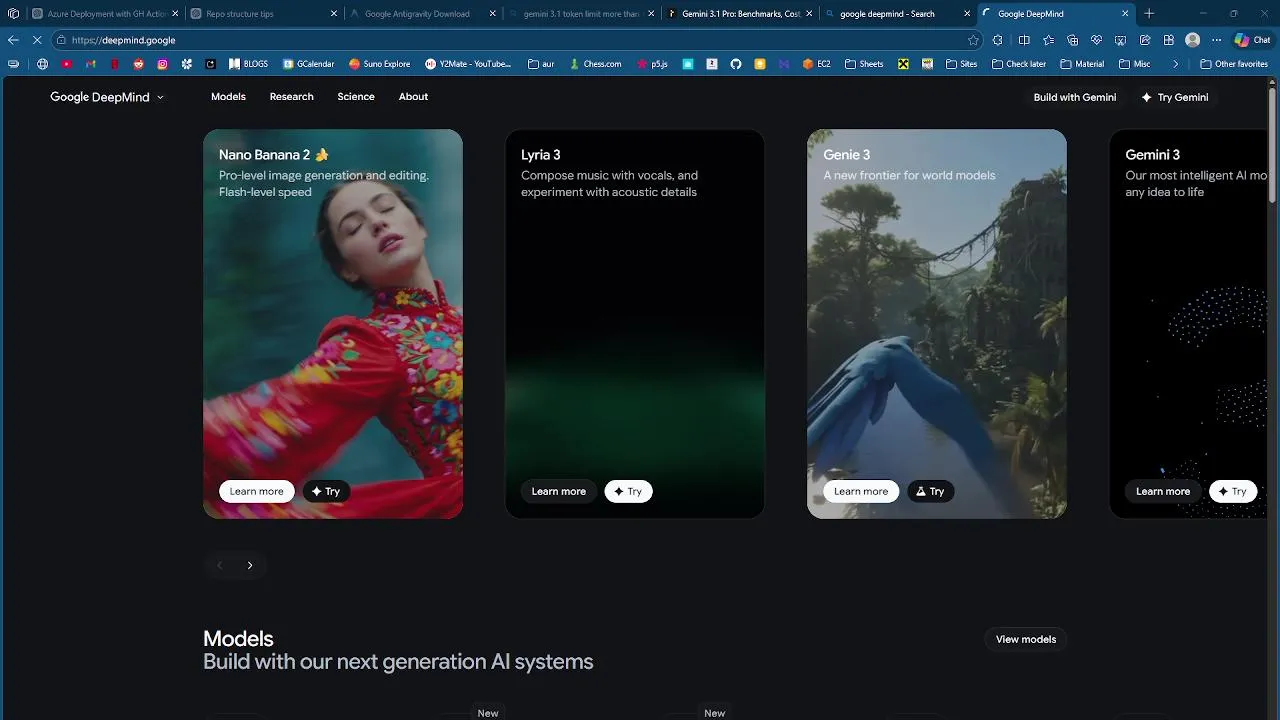Viewport: 1280px width, 720px height.
Task: Click Try on Lyria 3 card
Action: [x=628, y=491]
